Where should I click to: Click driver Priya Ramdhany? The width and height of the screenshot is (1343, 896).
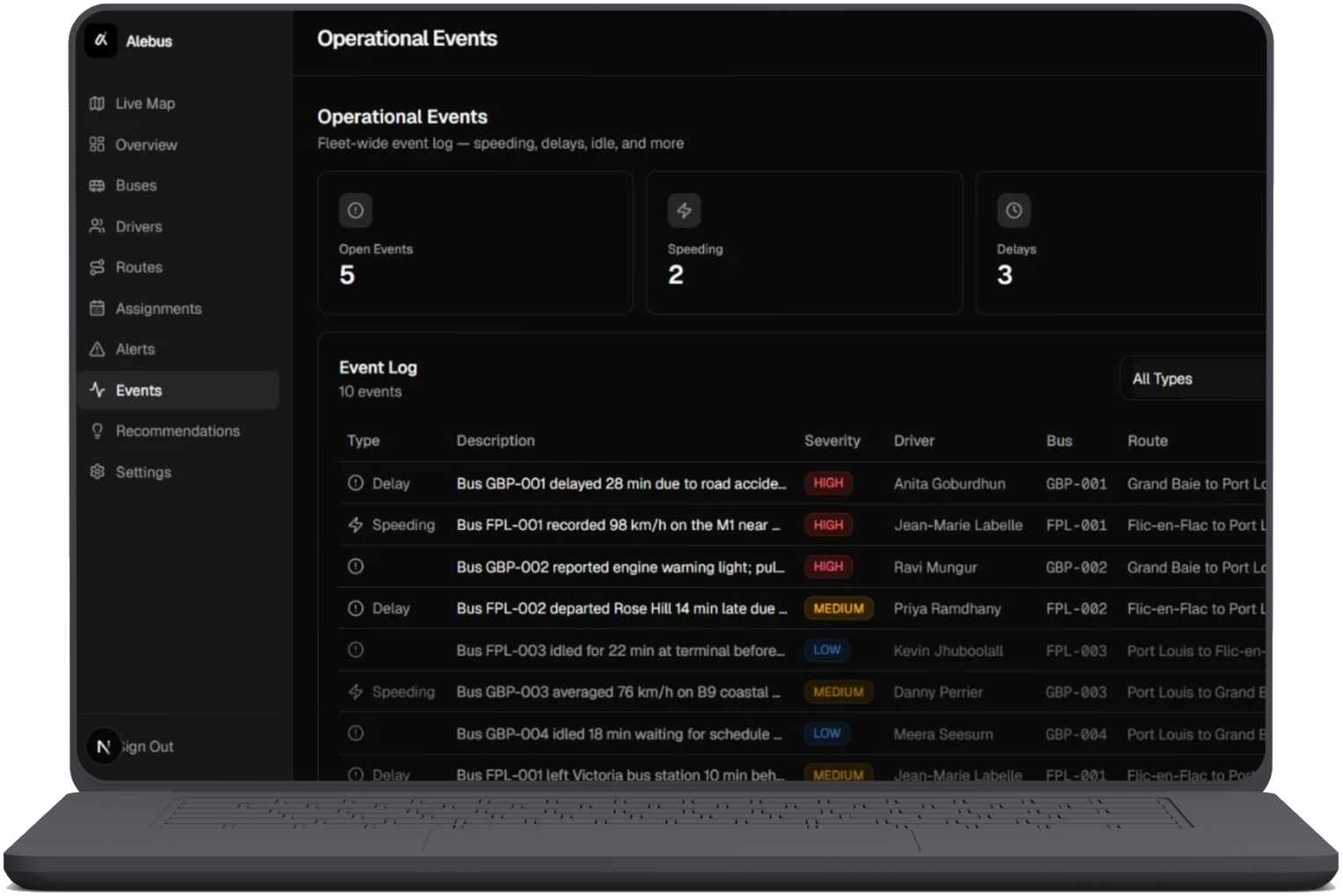947,608
